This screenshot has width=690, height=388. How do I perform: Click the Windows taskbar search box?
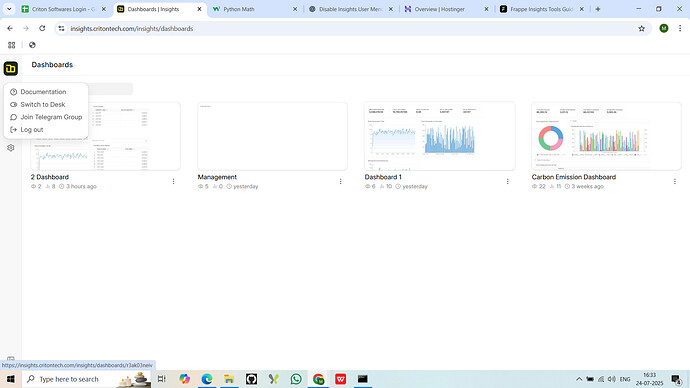86,379
